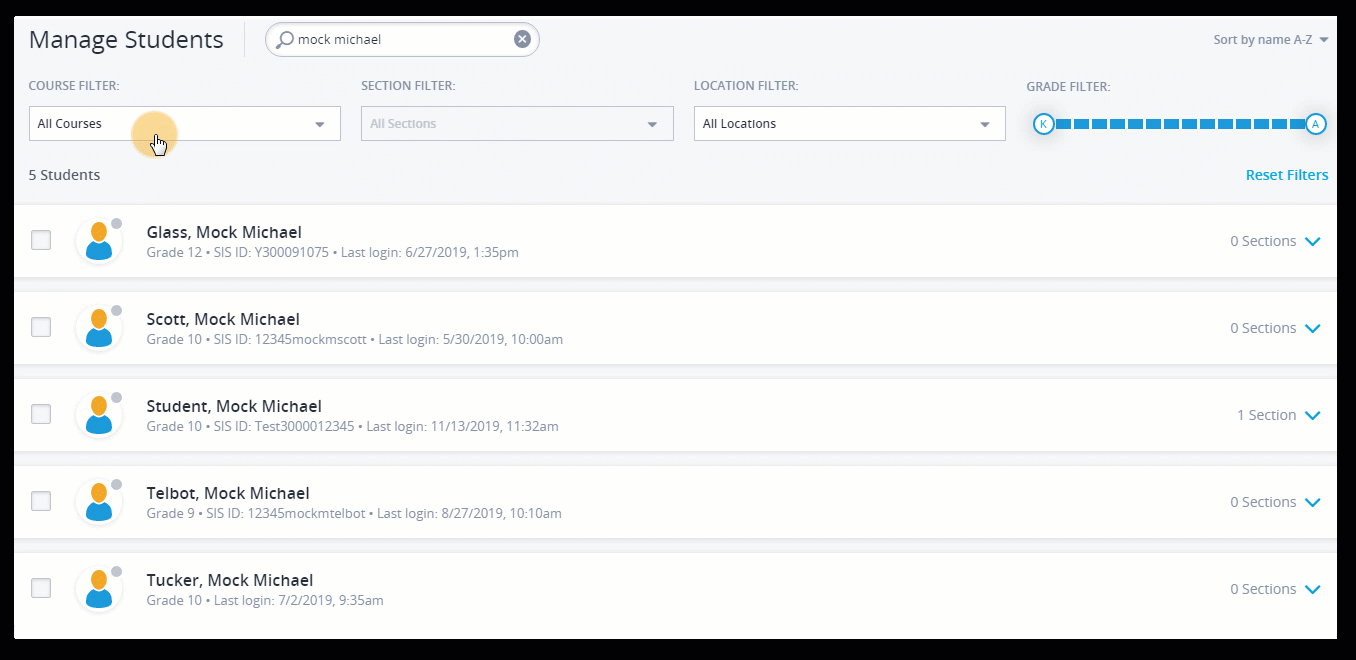
Task: Open the All Courses dropdown
Action: 184,124
